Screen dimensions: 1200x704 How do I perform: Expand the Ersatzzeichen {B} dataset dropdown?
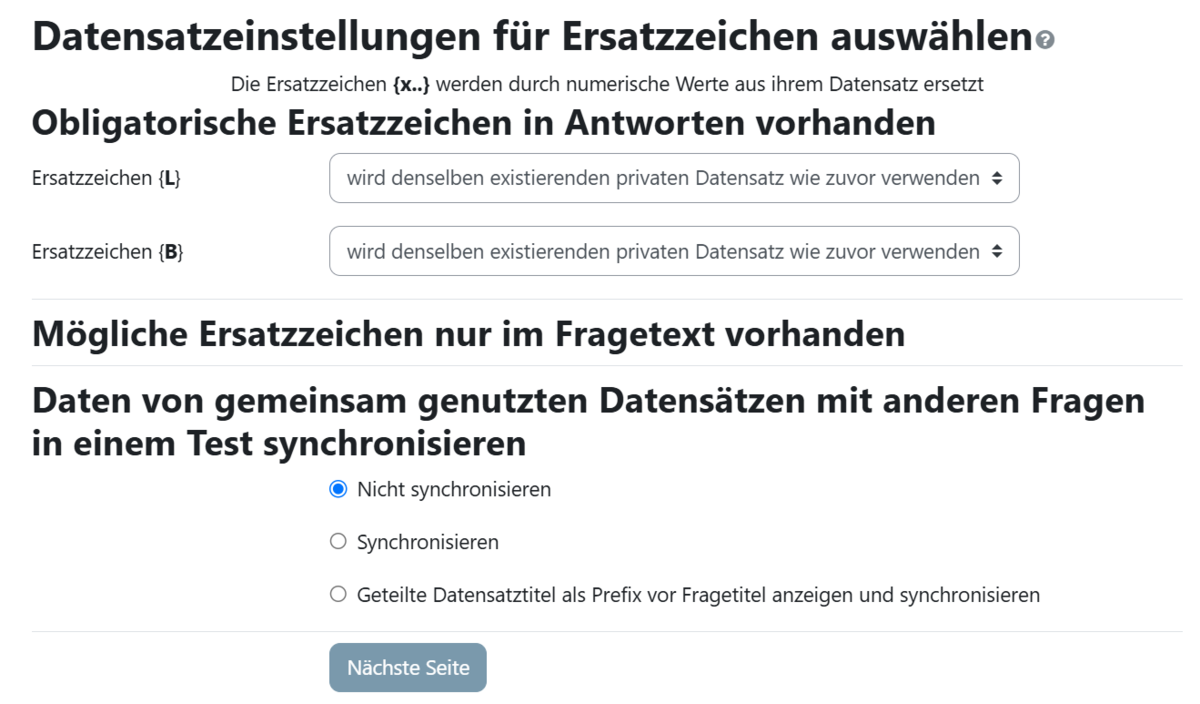[x=674, y=251]
